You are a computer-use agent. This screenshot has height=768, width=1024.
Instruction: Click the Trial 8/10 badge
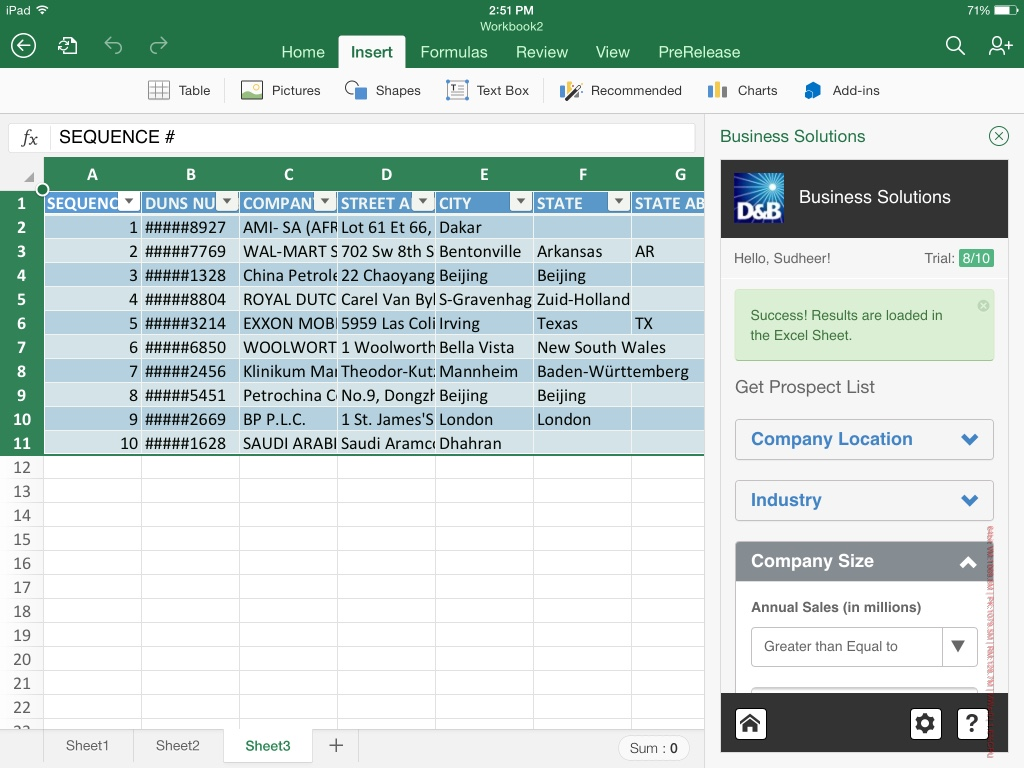976,258
